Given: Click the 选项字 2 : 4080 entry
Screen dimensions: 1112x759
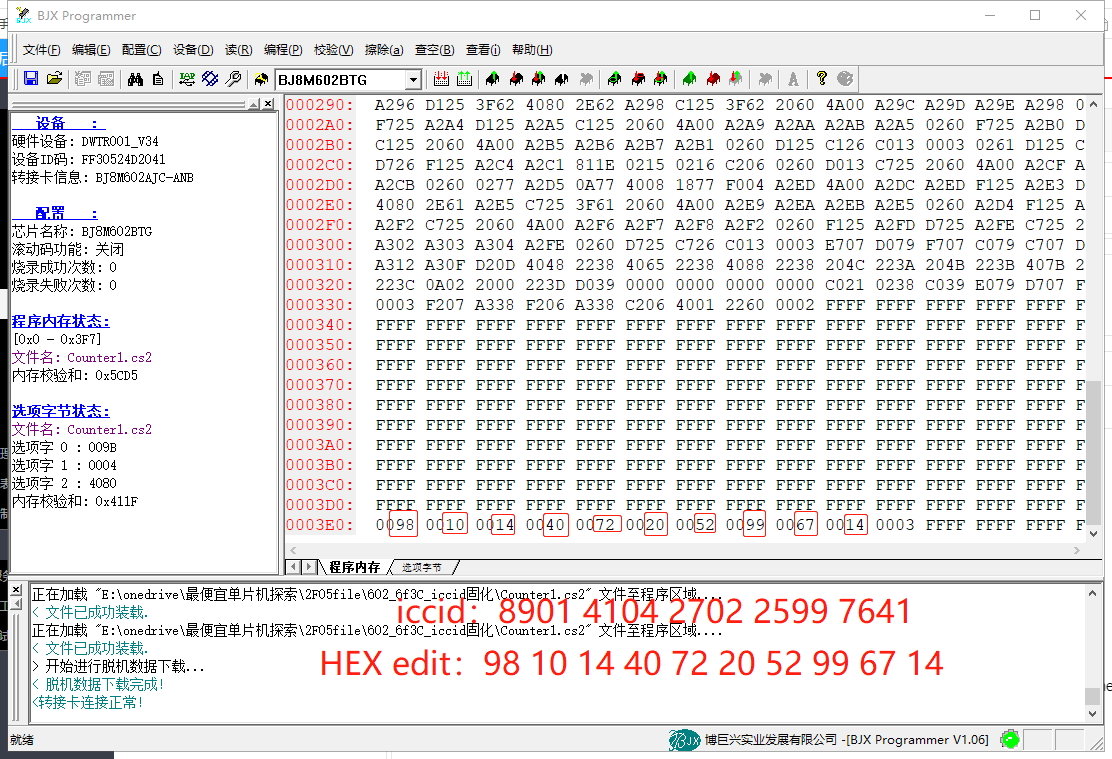Looking at the screenshot, I should tap(65, 483).
